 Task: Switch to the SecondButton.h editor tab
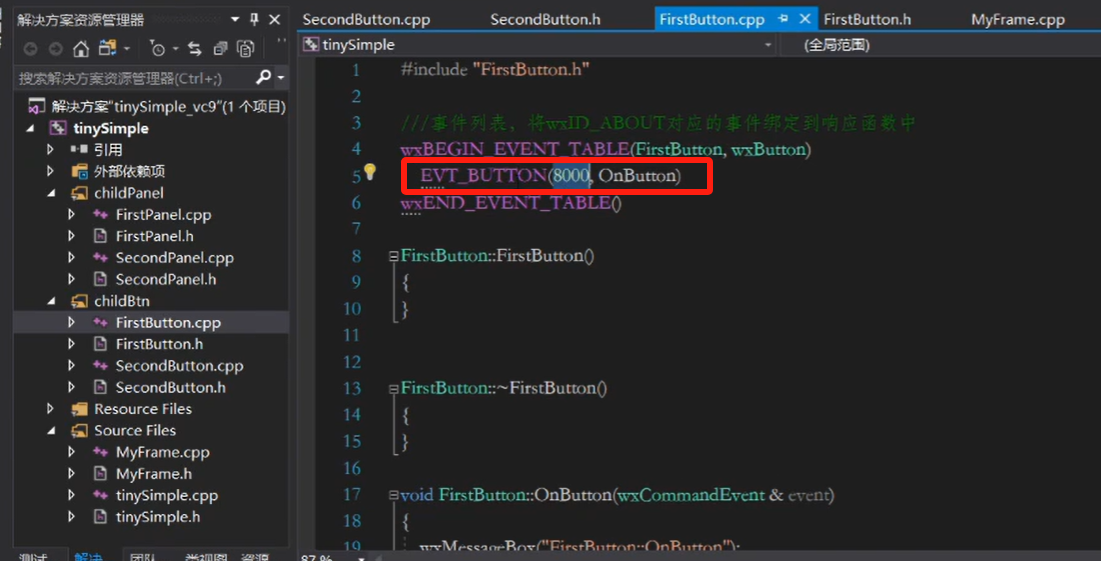coord(545,20)
